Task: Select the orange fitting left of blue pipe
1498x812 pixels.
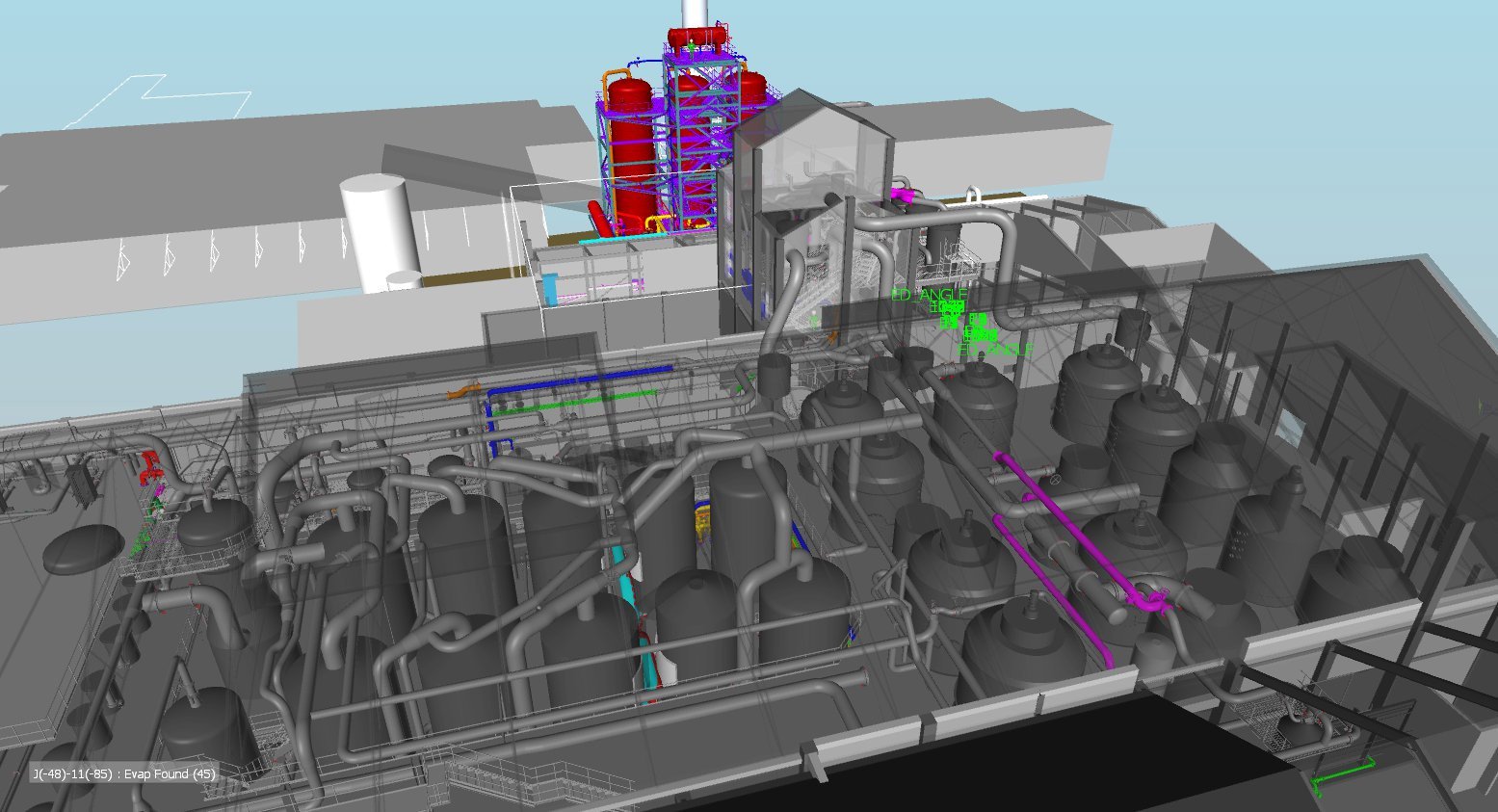Action: click(x=463, y=390)
